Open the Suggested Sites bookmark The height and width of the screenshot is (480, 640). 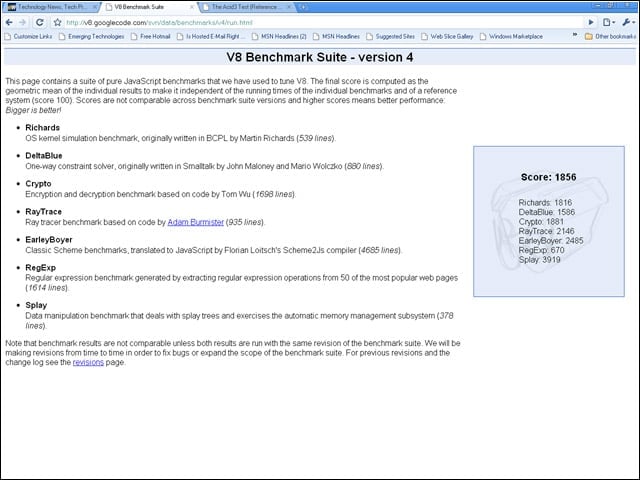(x=390, y=36)
